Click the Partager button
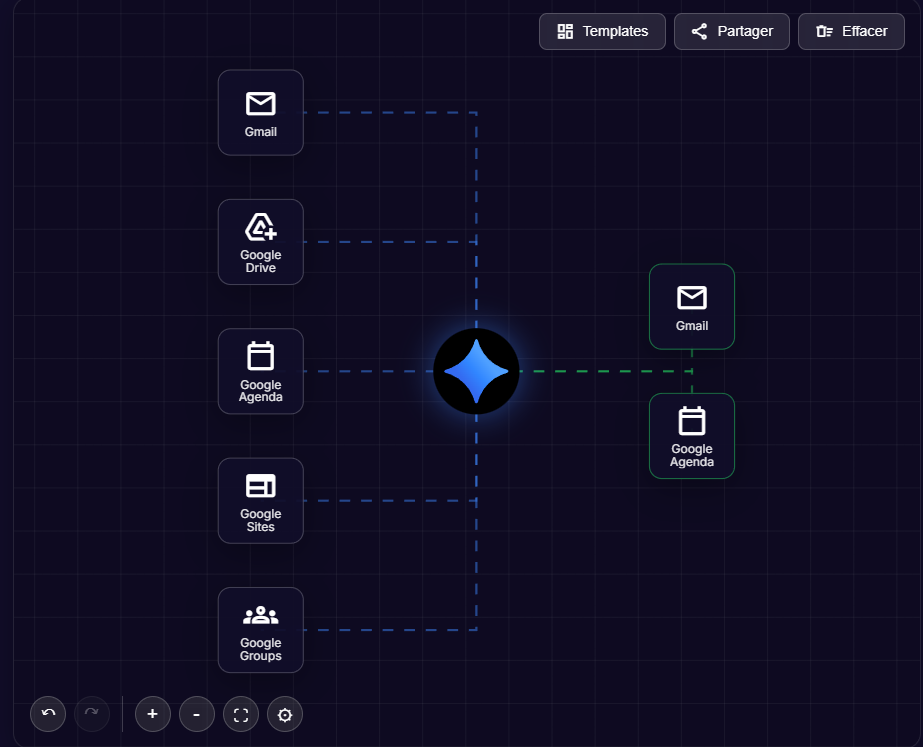923x747 pixels. coord(731,31)
